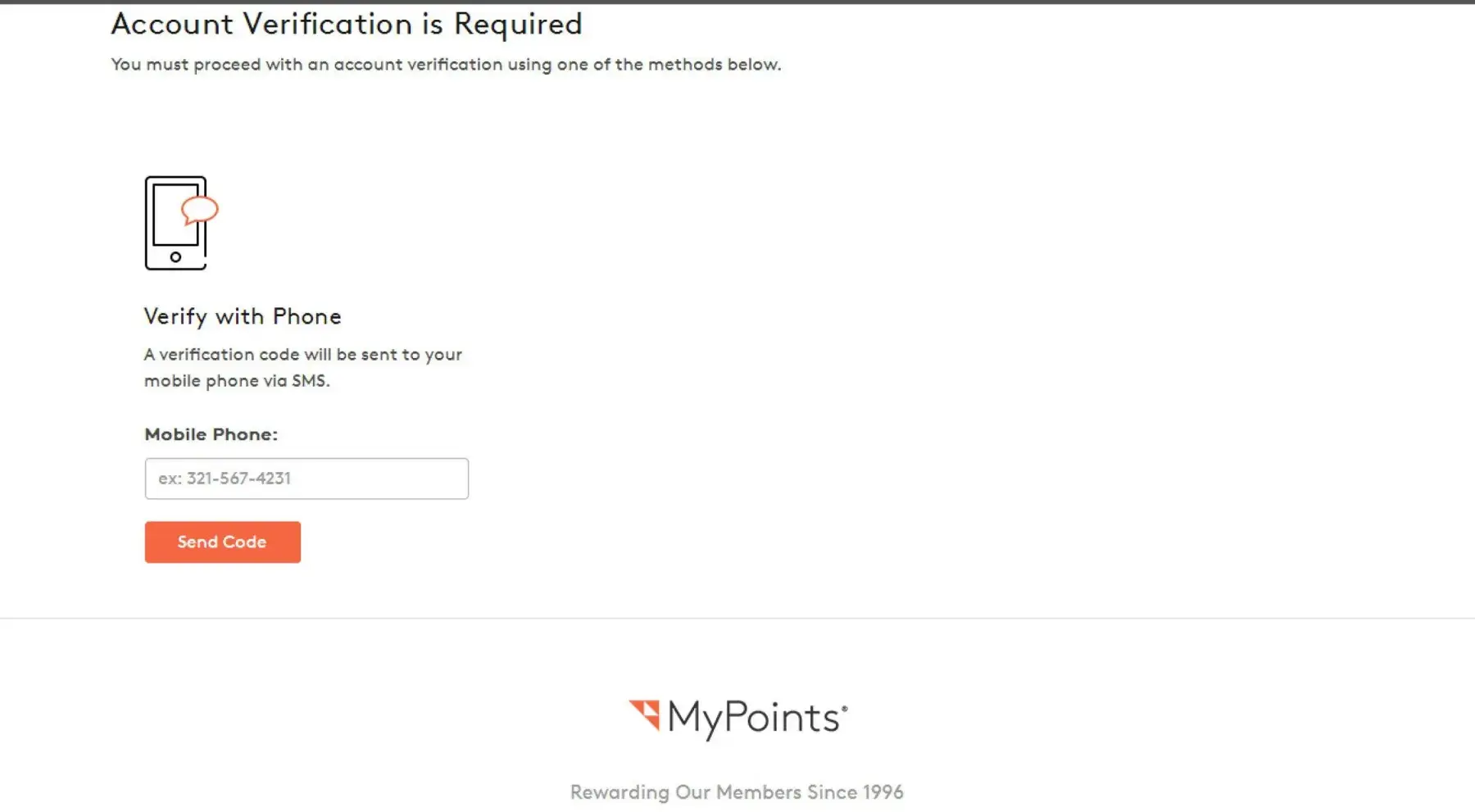Viewport: 1475px width, 812px height.
Task: Click the "Mobile Phone:" field label
Action: point(211,434)
